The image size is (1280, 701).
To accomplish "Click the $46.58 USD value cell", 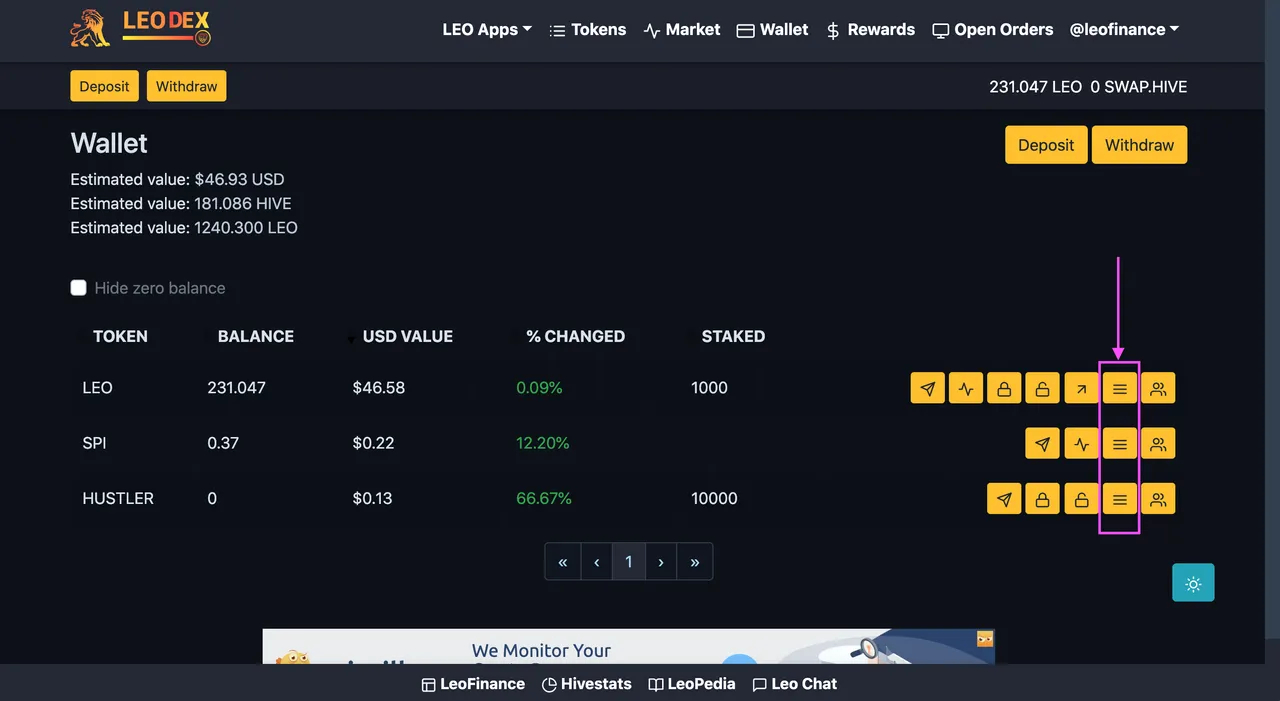I will pos(379,388).
